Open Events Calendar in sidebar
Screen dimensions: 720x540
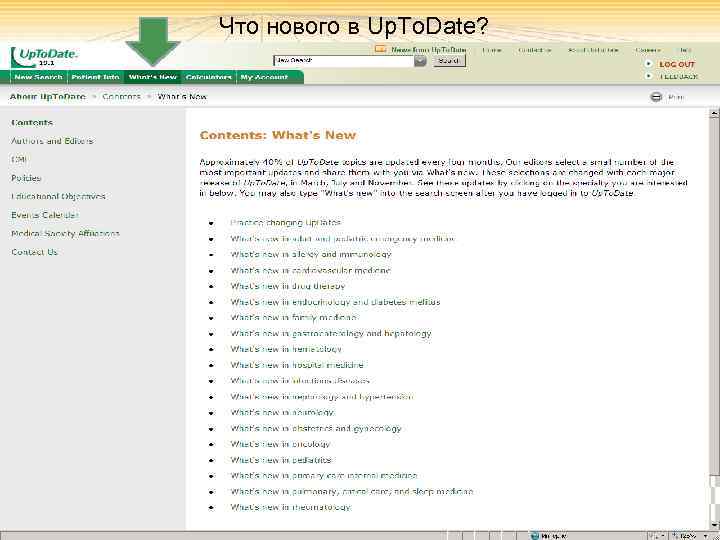click(45, 215)
